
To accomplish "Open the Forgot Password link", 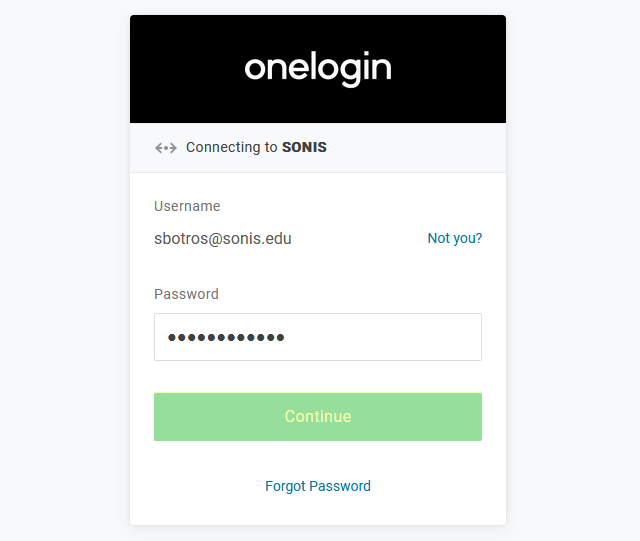I will click(x=317, y=486).
